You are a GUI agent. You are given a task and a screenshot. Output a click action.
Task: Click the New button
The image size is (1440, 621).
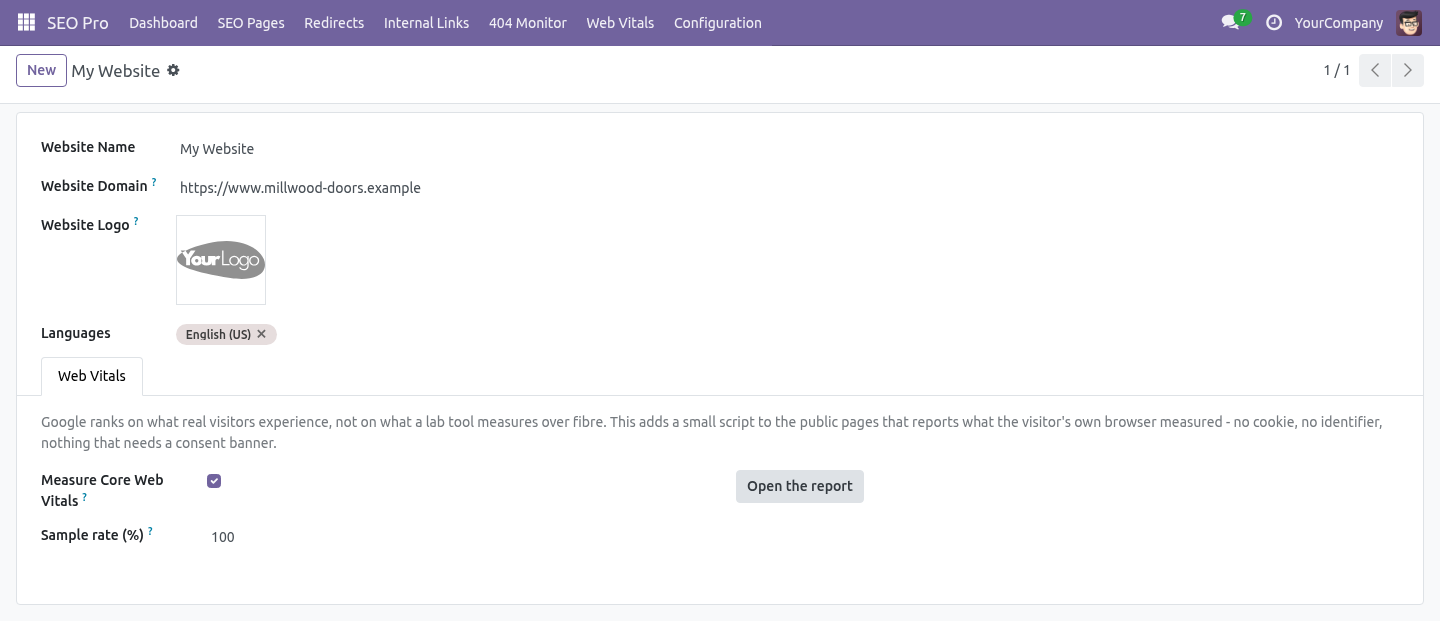[41, 70]
